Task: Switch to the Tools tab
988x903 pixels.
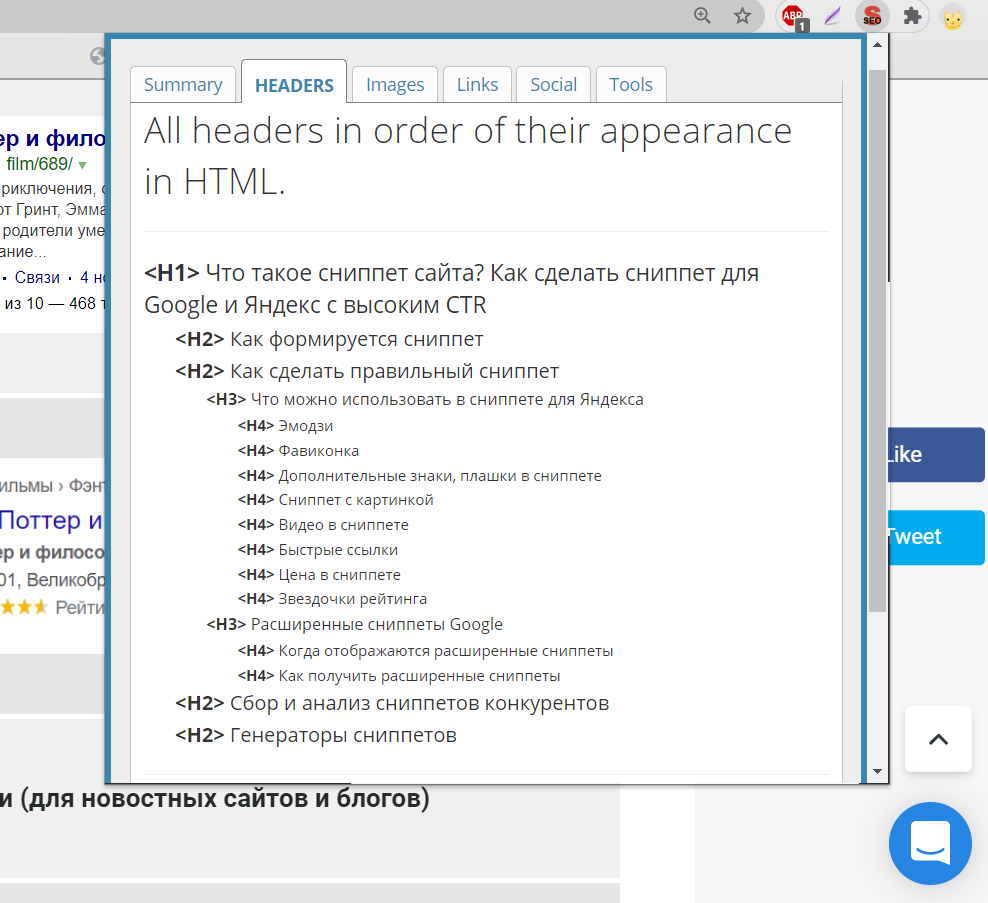Action: (x=631, y=85)
